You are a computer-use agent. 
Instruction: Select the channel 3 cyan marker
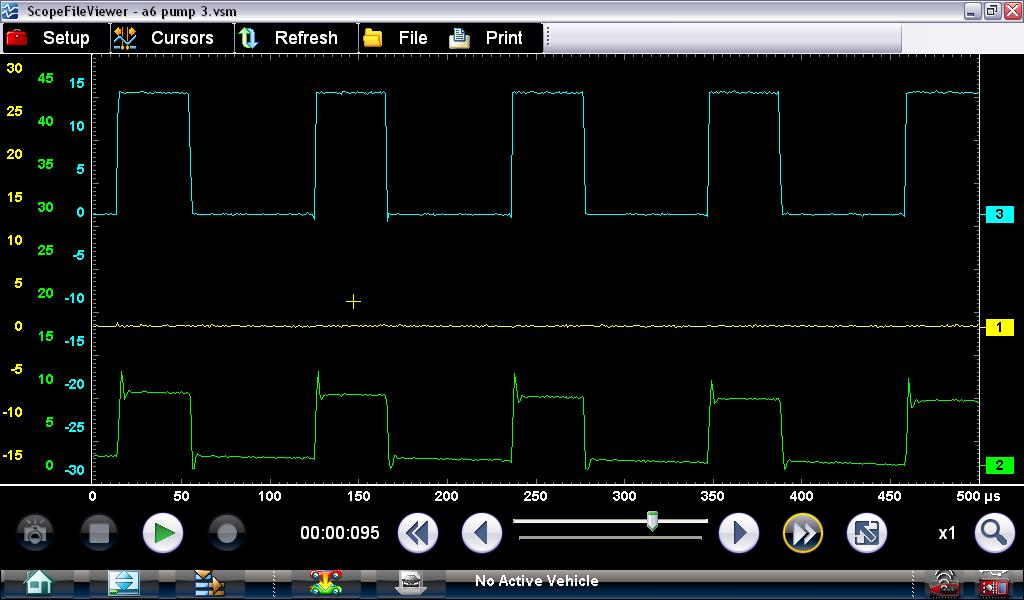pyautogui.click(x=999, y=215)
